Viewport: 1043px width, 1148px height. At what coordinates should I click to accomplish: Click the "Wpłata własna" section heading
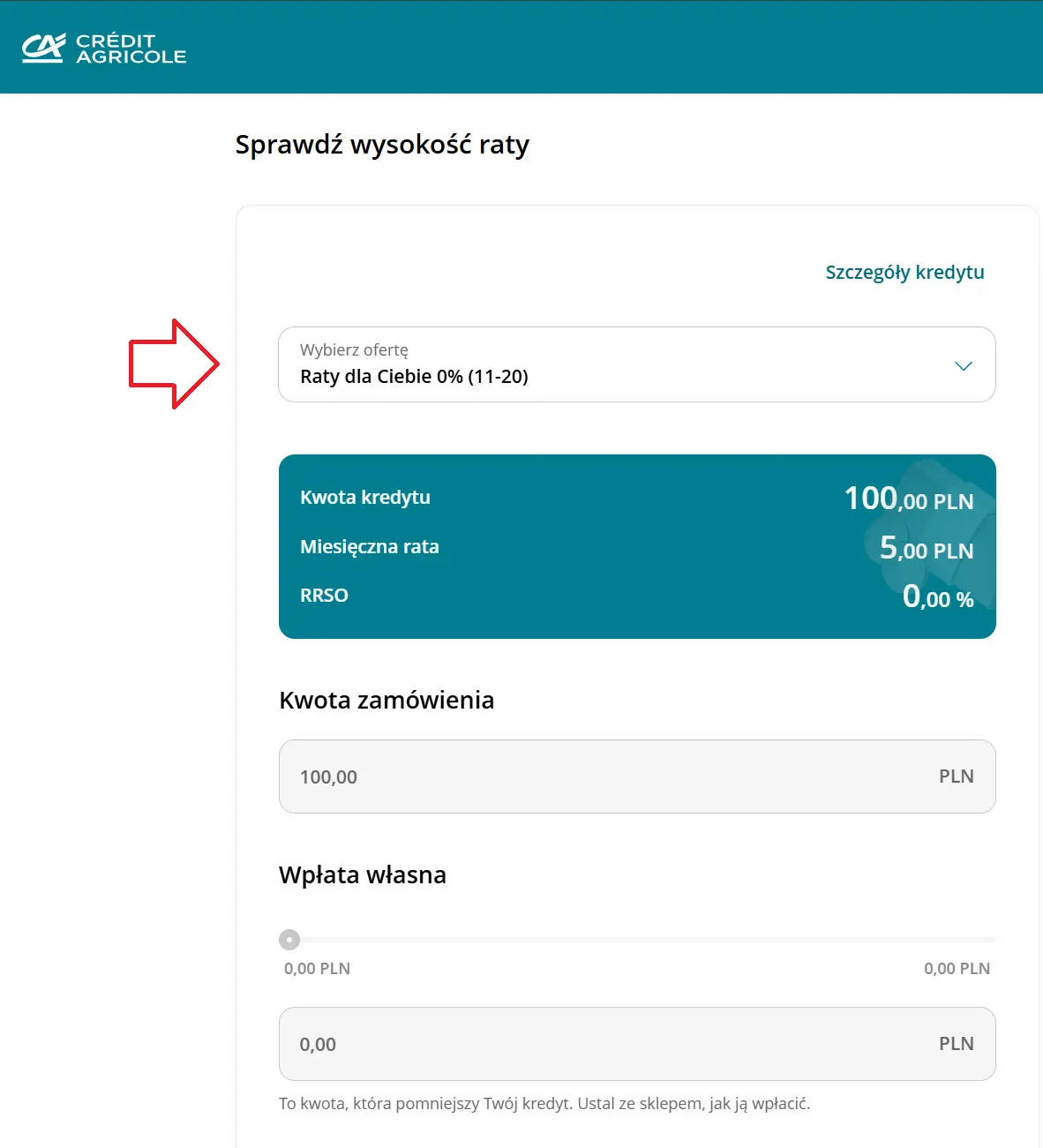point(363,875)
